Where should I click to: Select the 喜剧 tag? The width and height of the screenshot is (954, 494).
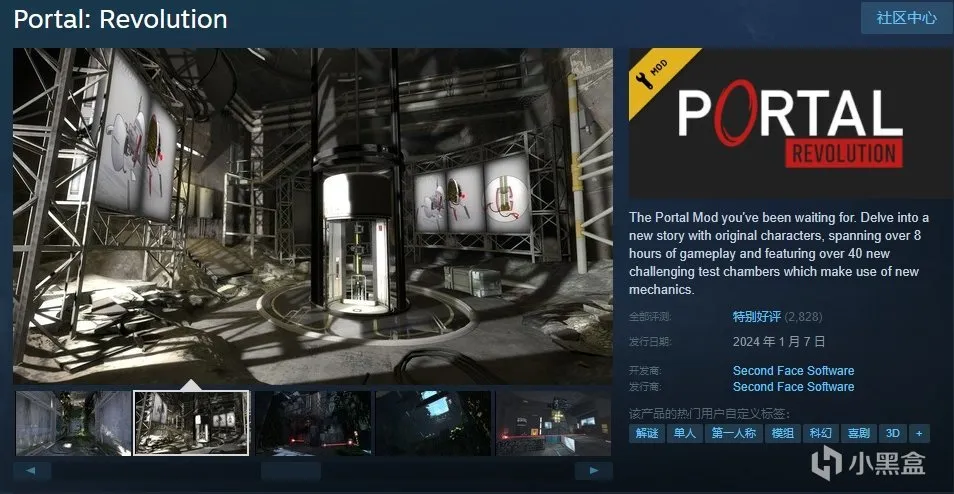click(858, 433)
